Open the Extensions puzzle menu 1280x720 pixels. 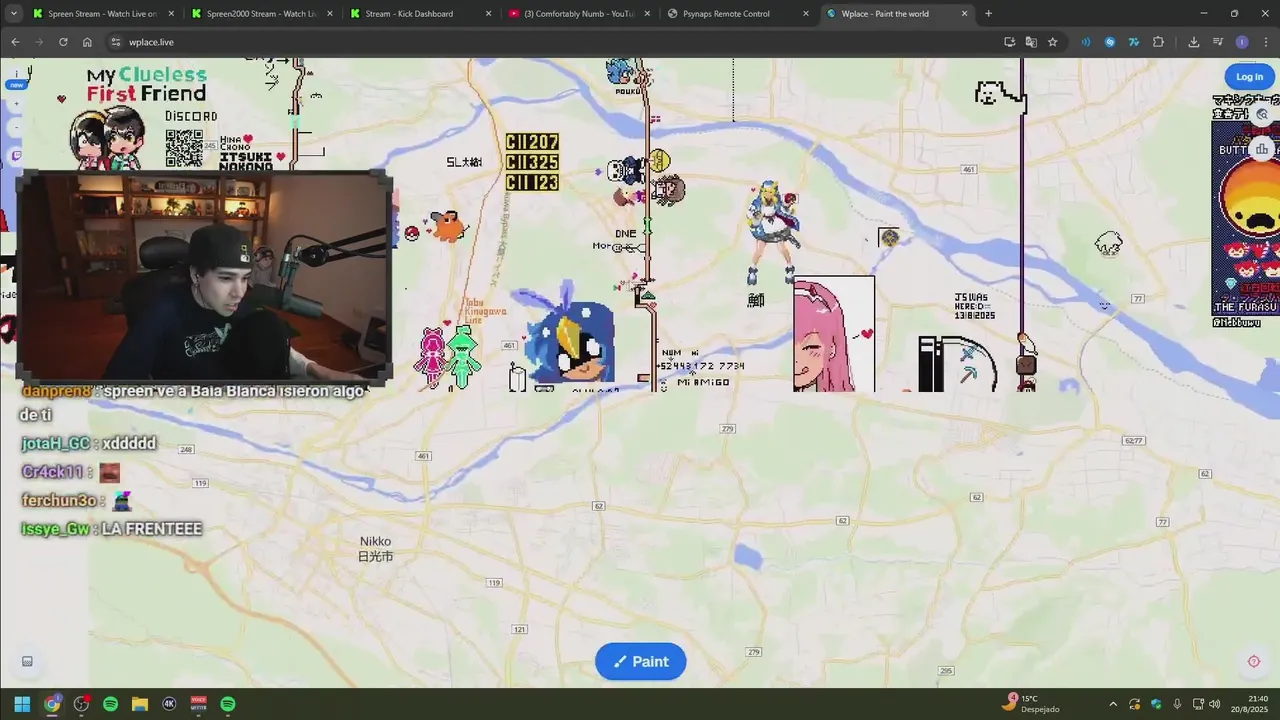click(1158, 42)
